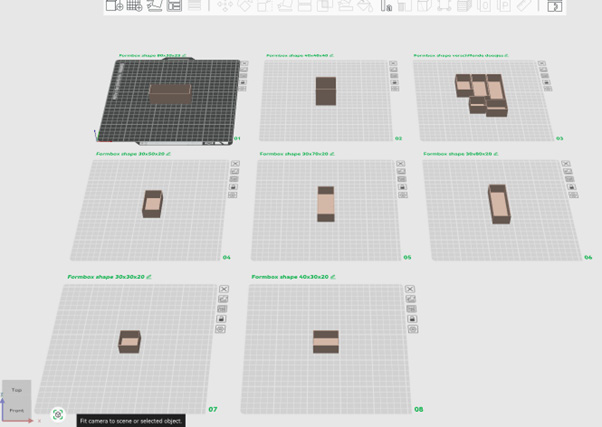Open the Support painting tool

[345, 5]
